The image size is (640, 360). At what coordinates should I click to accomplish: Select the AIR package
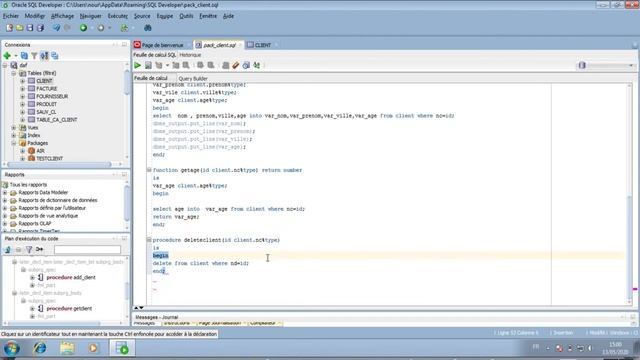(x=40, y=151)
